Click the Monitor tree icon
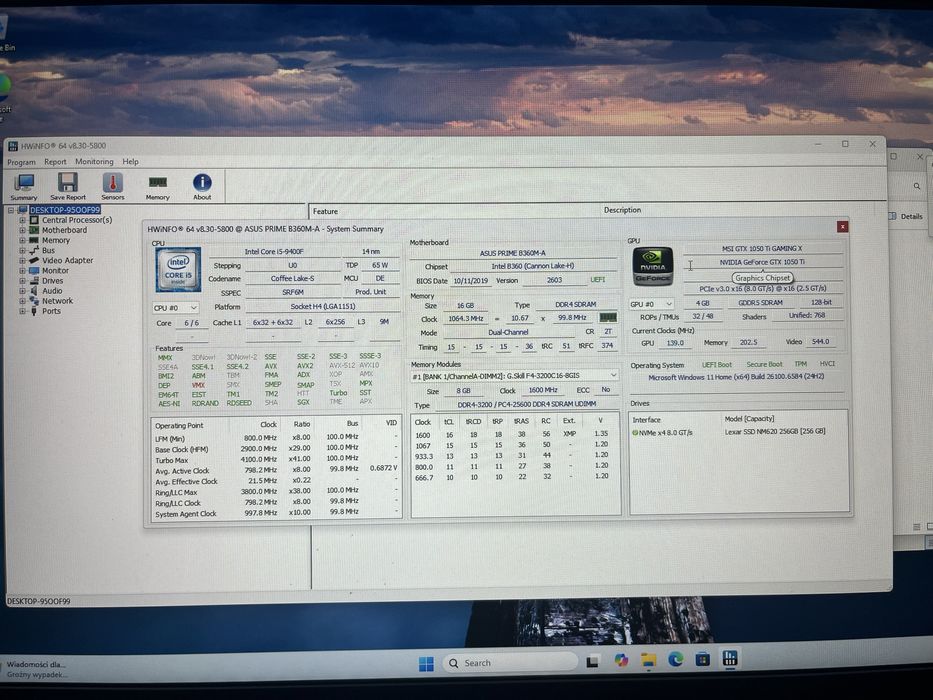The image size is (933, 700). (34, 270)
